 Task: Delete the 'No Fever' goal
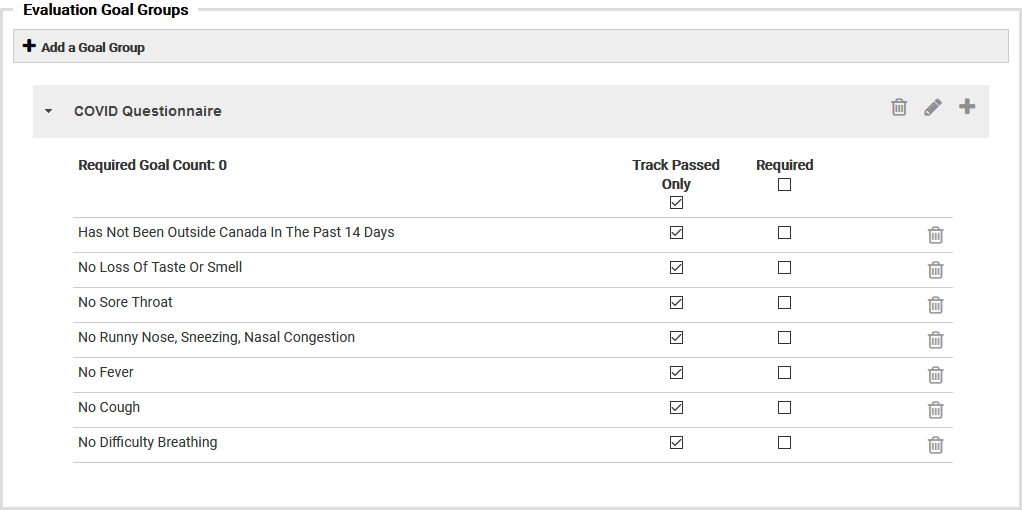[x=935, y=375]
